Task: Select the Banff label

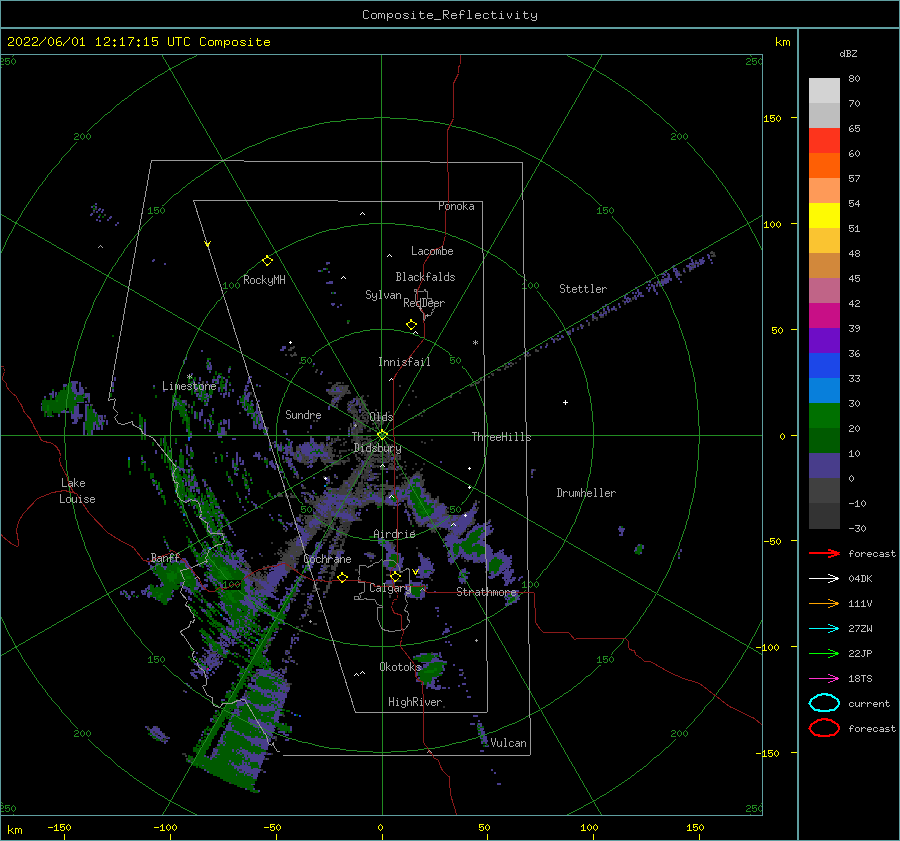Action: click(165, 557)
